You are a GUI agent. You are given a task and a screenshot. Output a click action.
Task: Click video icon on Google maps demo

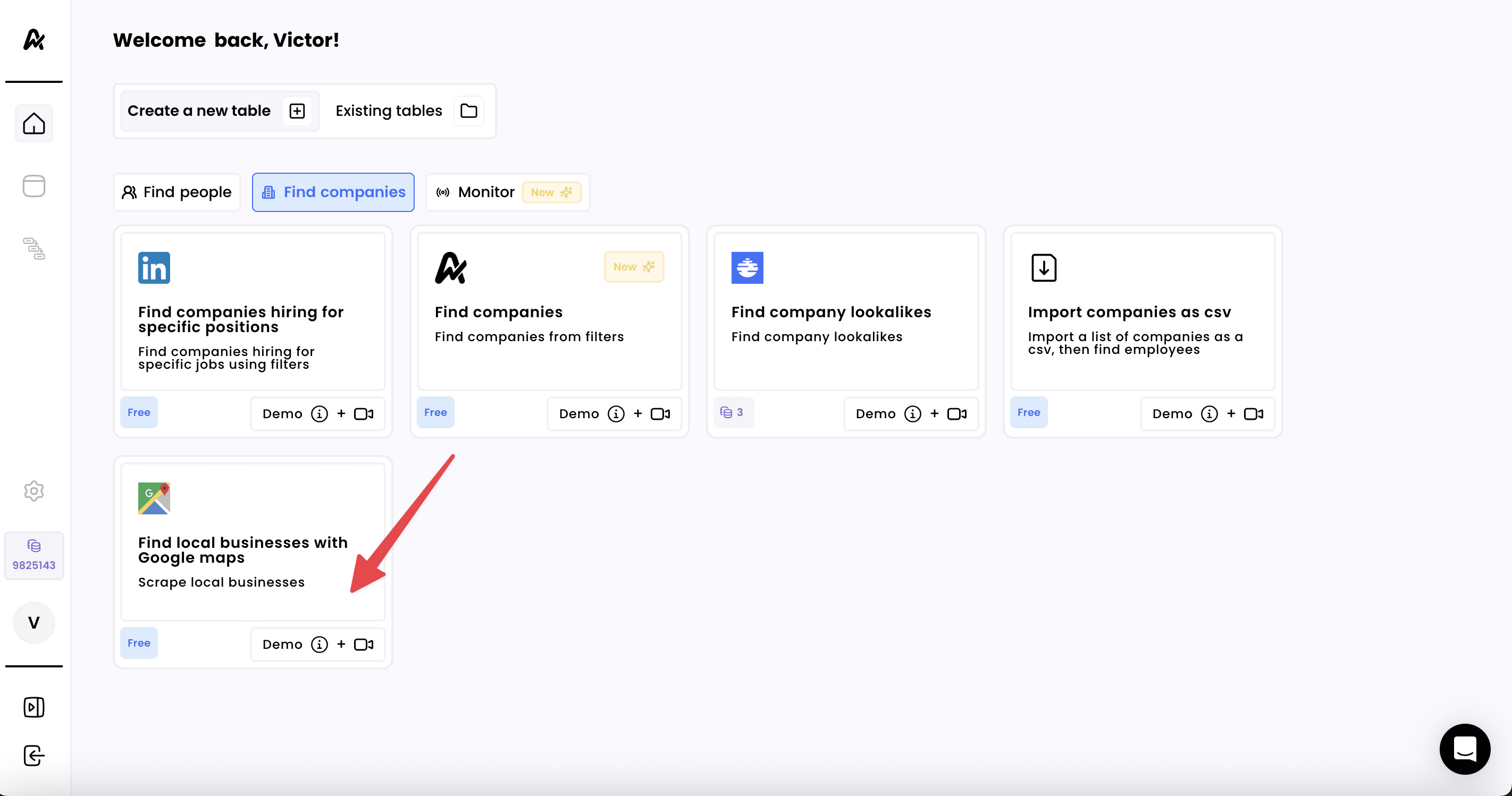tap(363, 644)
